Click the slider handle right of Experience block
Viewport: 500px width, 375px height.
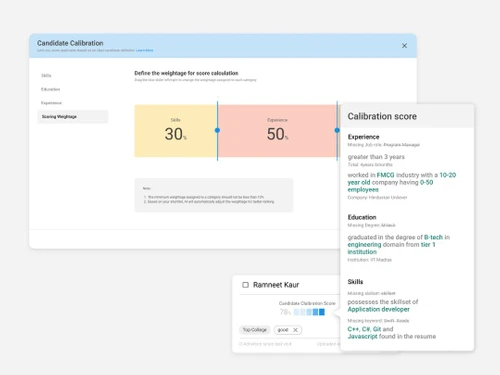point(337,130)
